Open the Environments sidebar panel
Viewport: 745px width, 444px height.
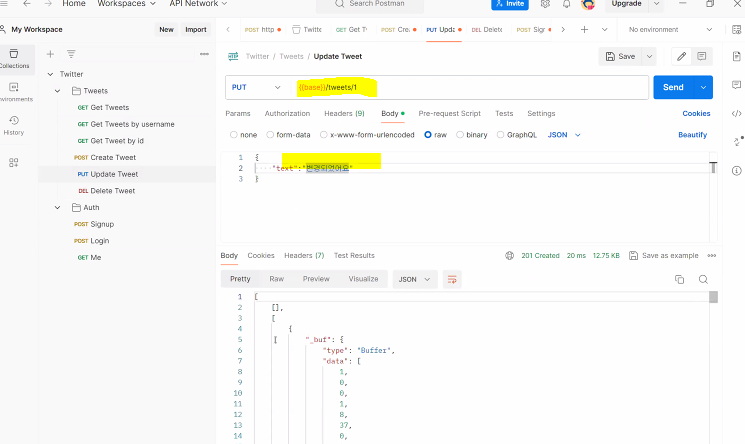click(x=14, y=92)
